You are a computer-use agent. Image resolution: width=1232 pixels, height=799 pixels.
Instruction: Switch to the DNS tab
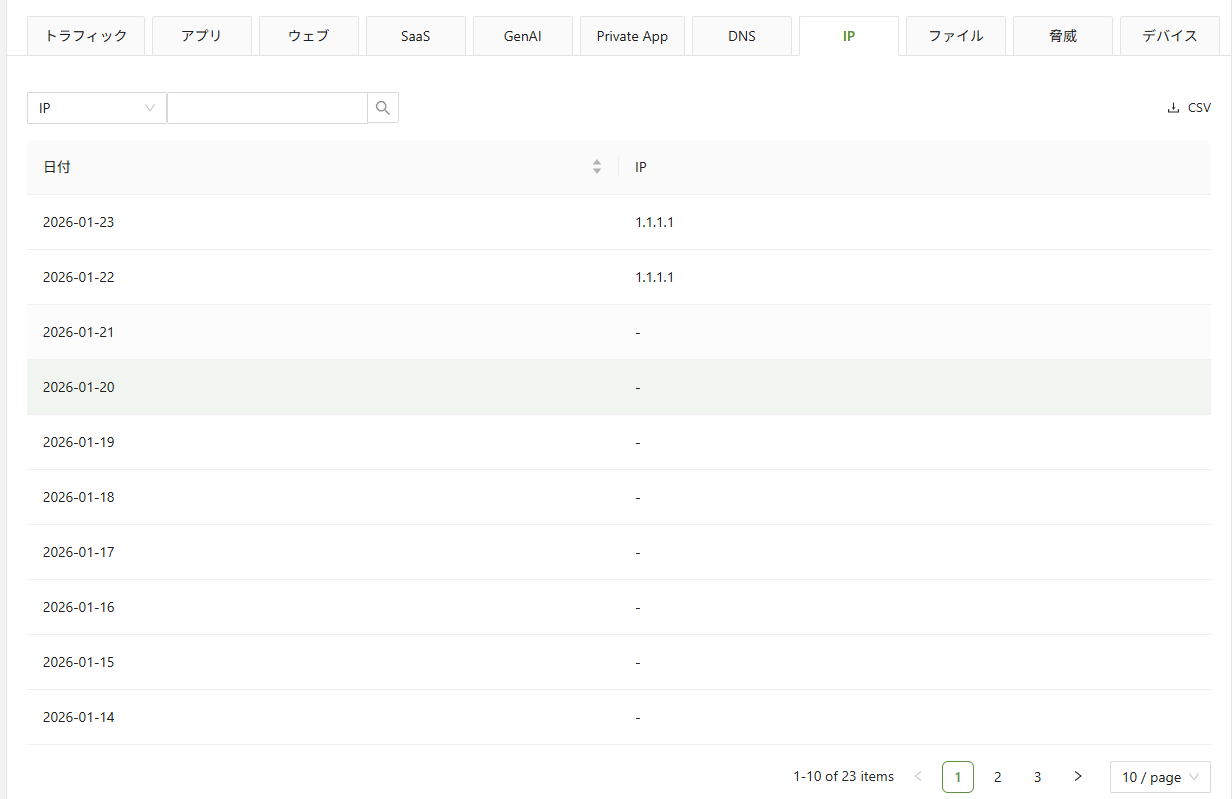click(x=741, y=36)
